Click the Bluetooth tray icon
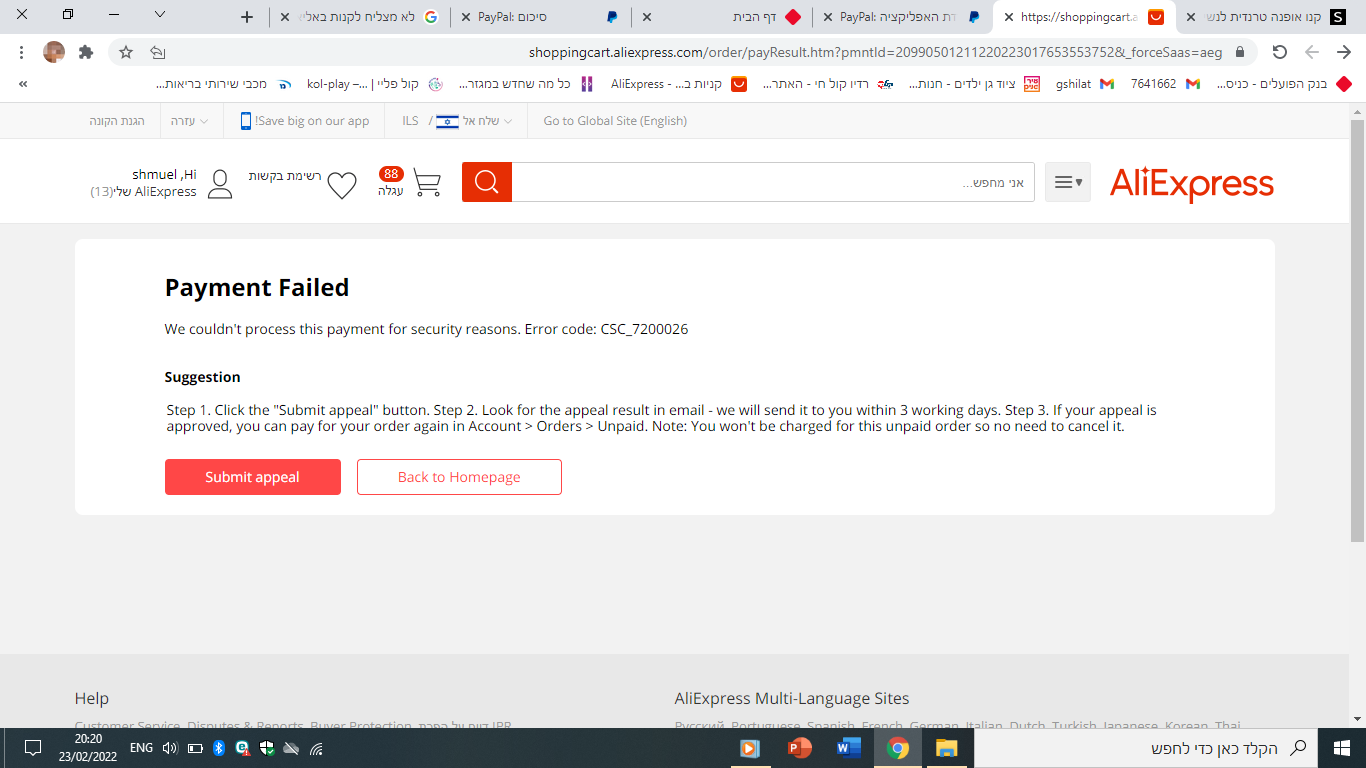The width and height of the screenshot is (1366, 768). (x=219, y=748)
